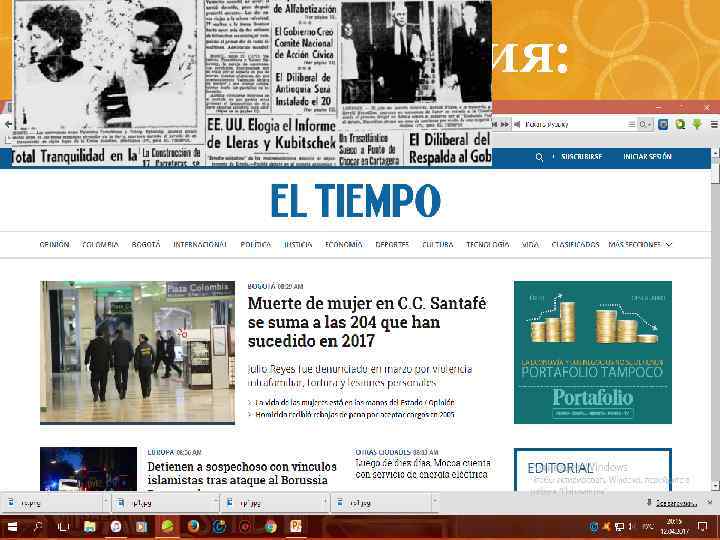Click the INICIAR SESIÓN link
720x540 pixels.
pyautogui.click(x=647, y=157)
